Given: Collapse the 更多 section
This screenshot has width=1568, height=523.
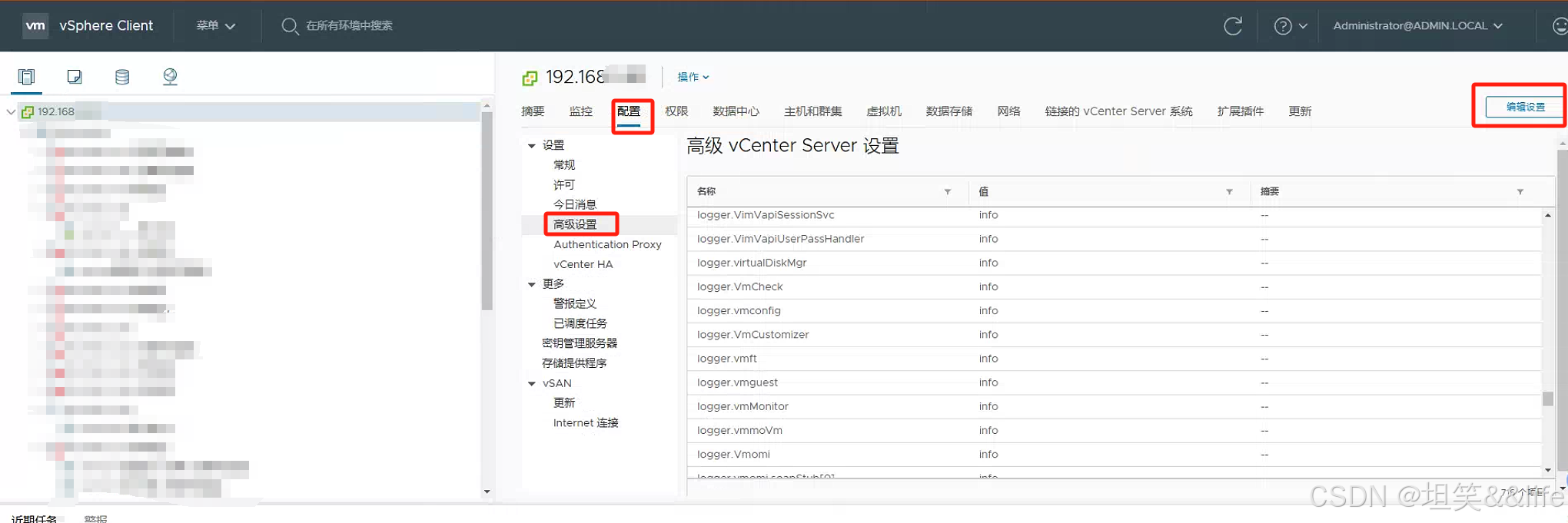Looking at the screenshot, I should click(x=531, y=284).
